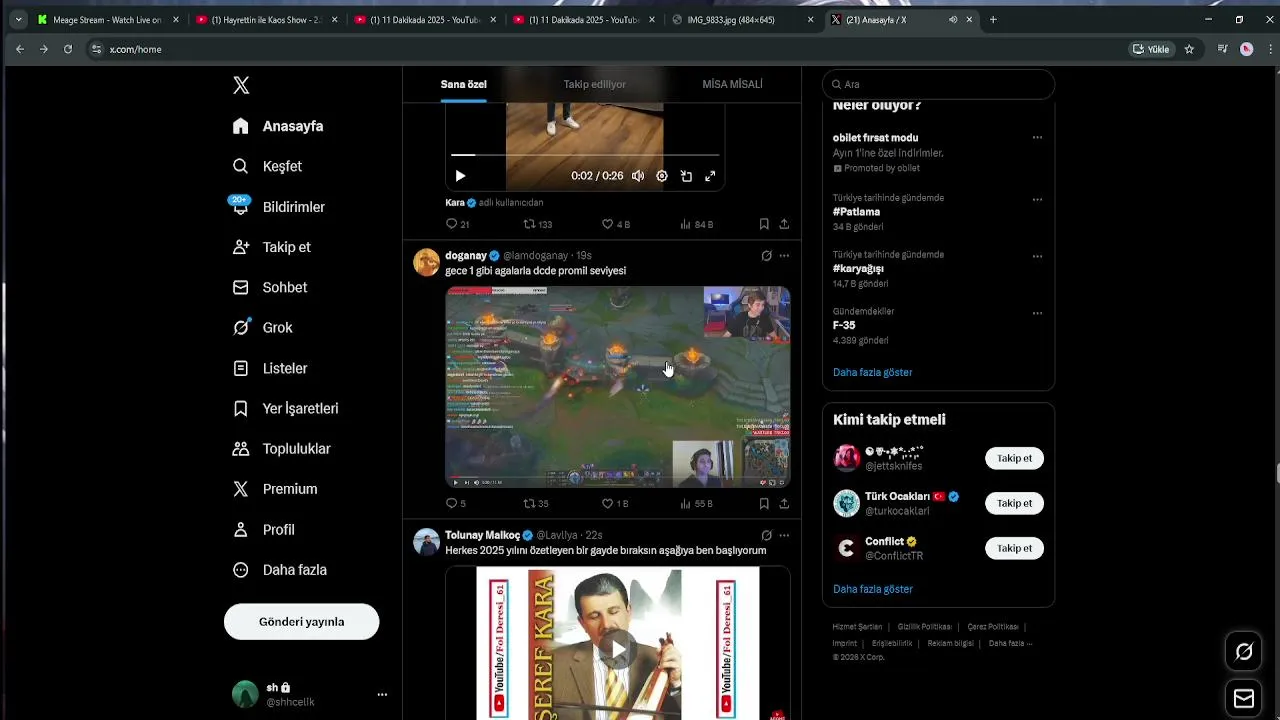Click the Yükle install button
Viewport: 1280px width, 720px height.
point(1151,49)
